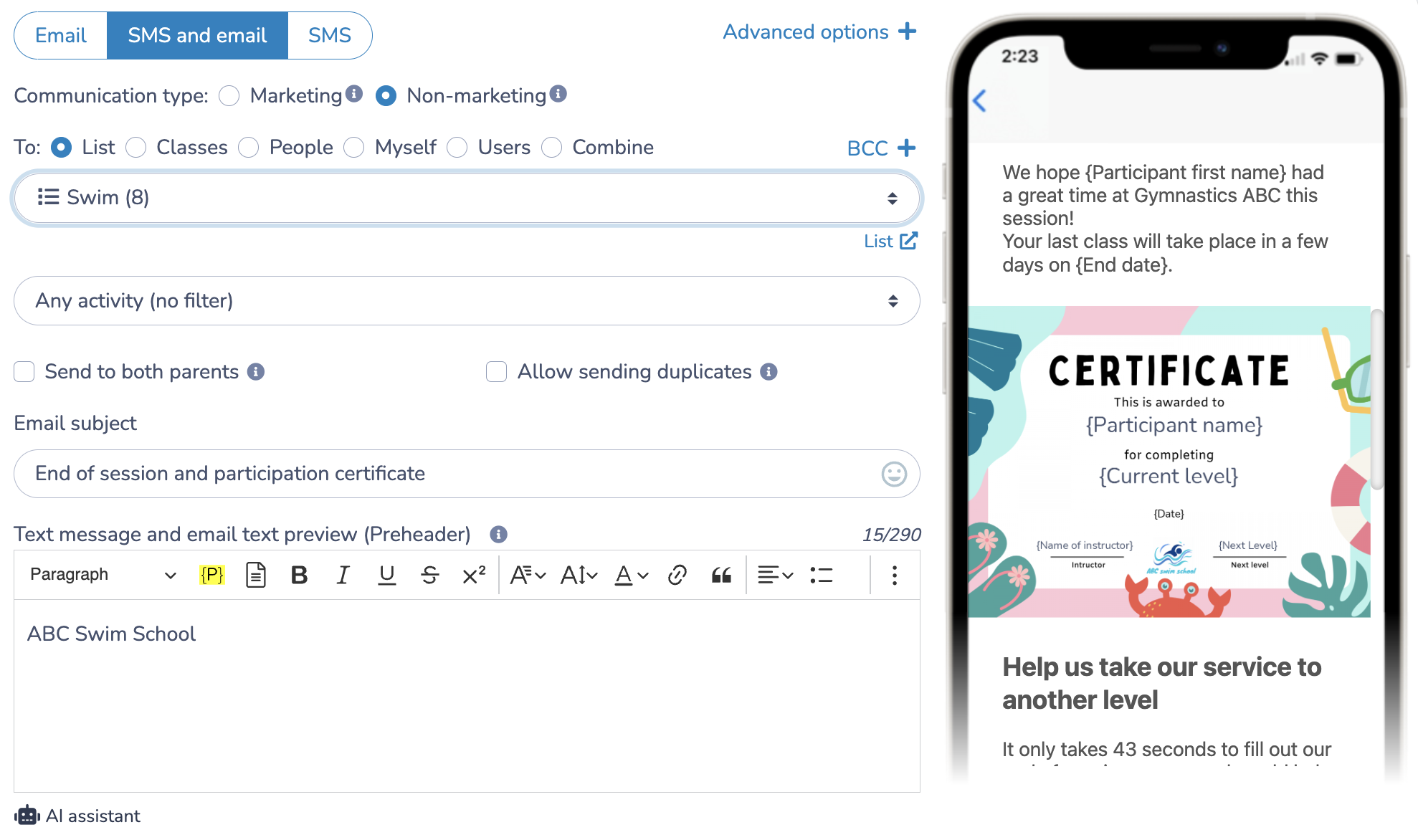This screenshot has width=1418, height=840.
Task: Choose People as recipient type
Action: (249, 148)
